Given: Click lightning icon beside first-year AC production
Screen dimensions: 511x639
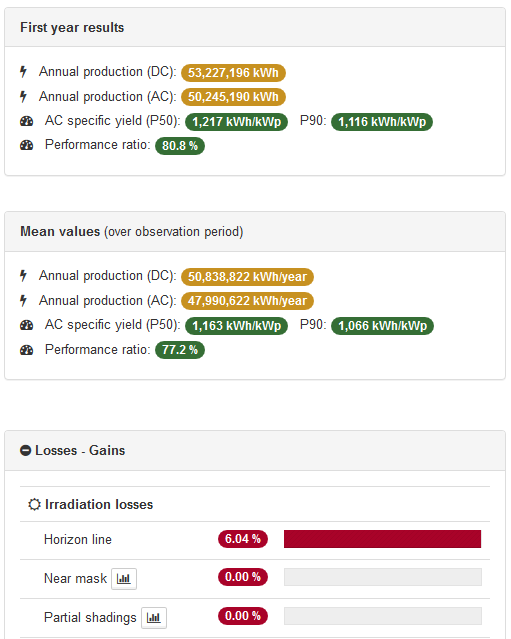Looking at the screenshot, I should click(23, 97).
